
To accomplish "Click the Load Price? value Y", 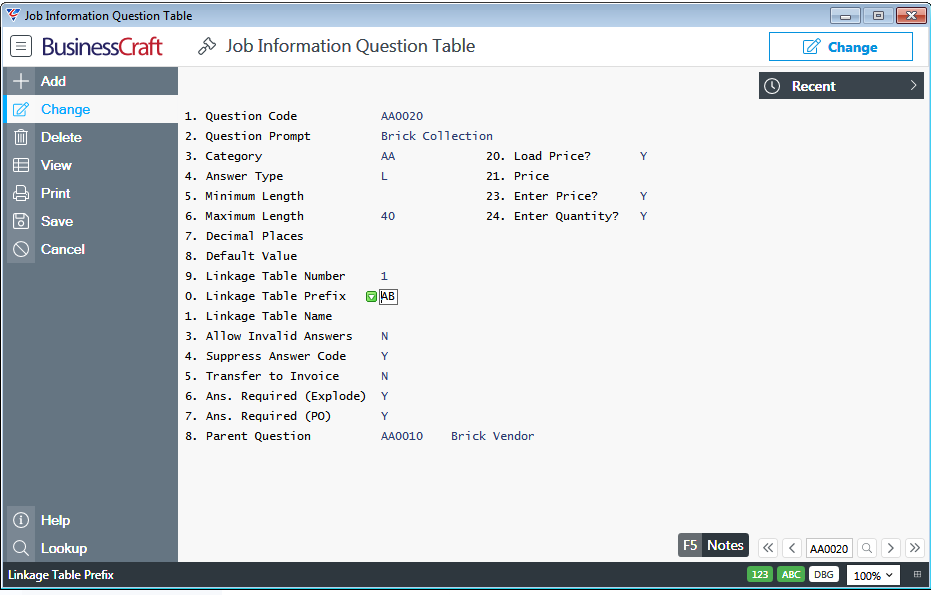I will [643, 156].
